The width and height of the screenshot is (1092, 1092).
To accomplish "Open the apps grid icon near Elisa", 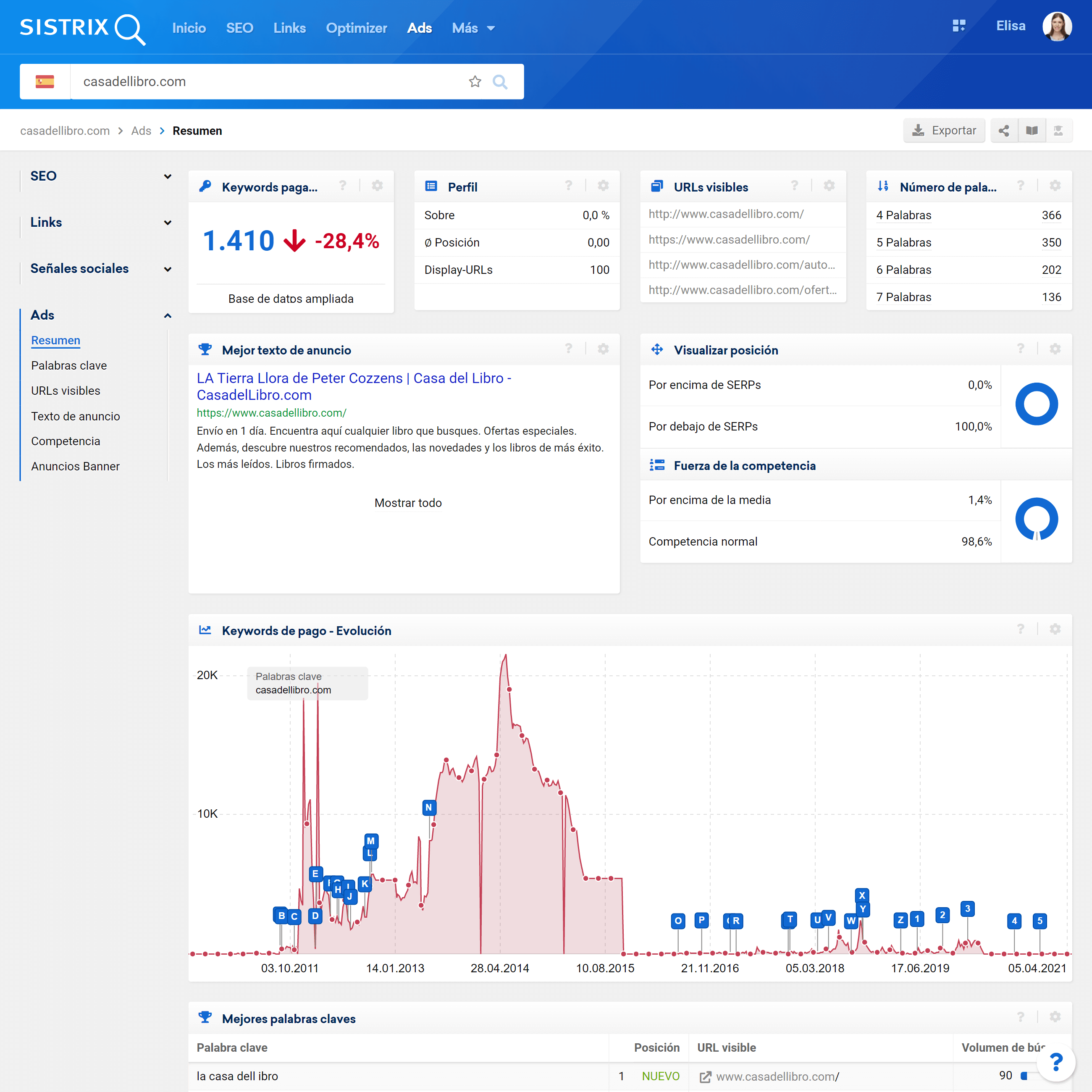I will click(x=958, y=26).
